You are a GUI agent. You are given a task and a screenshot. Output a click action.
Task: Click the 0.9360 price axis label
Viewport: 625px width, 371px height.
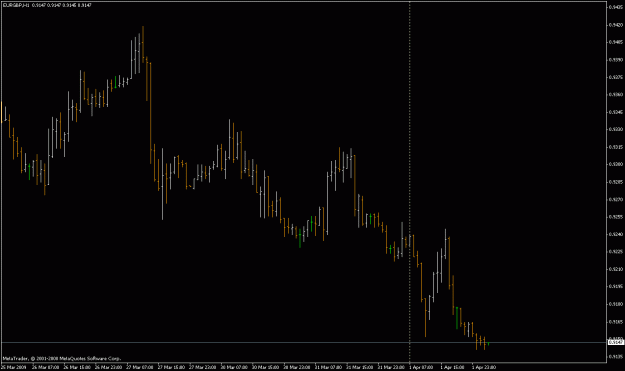pyautogui.click(x=616, y=94)
